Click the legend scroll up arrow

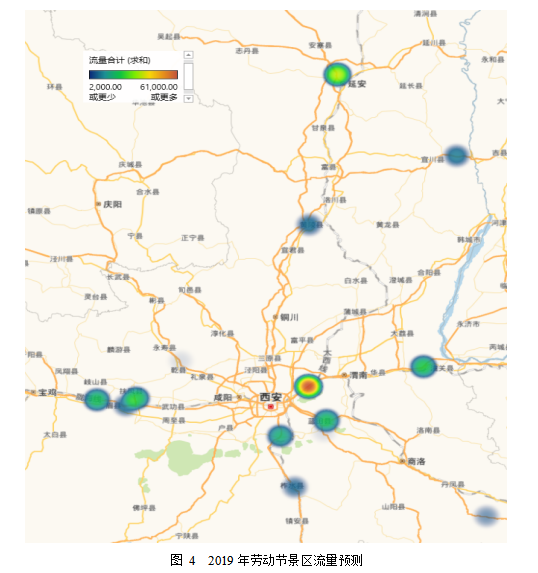click(188, 55)
